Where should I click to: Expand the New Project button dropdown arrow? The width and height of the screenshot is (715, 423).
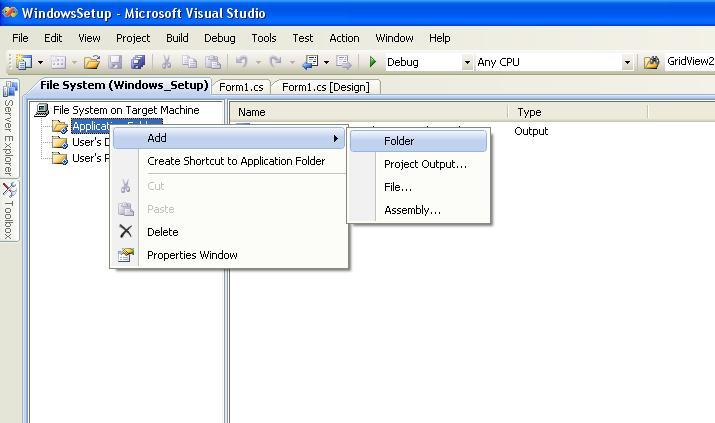pyautogui.click(x=40, y=62)
